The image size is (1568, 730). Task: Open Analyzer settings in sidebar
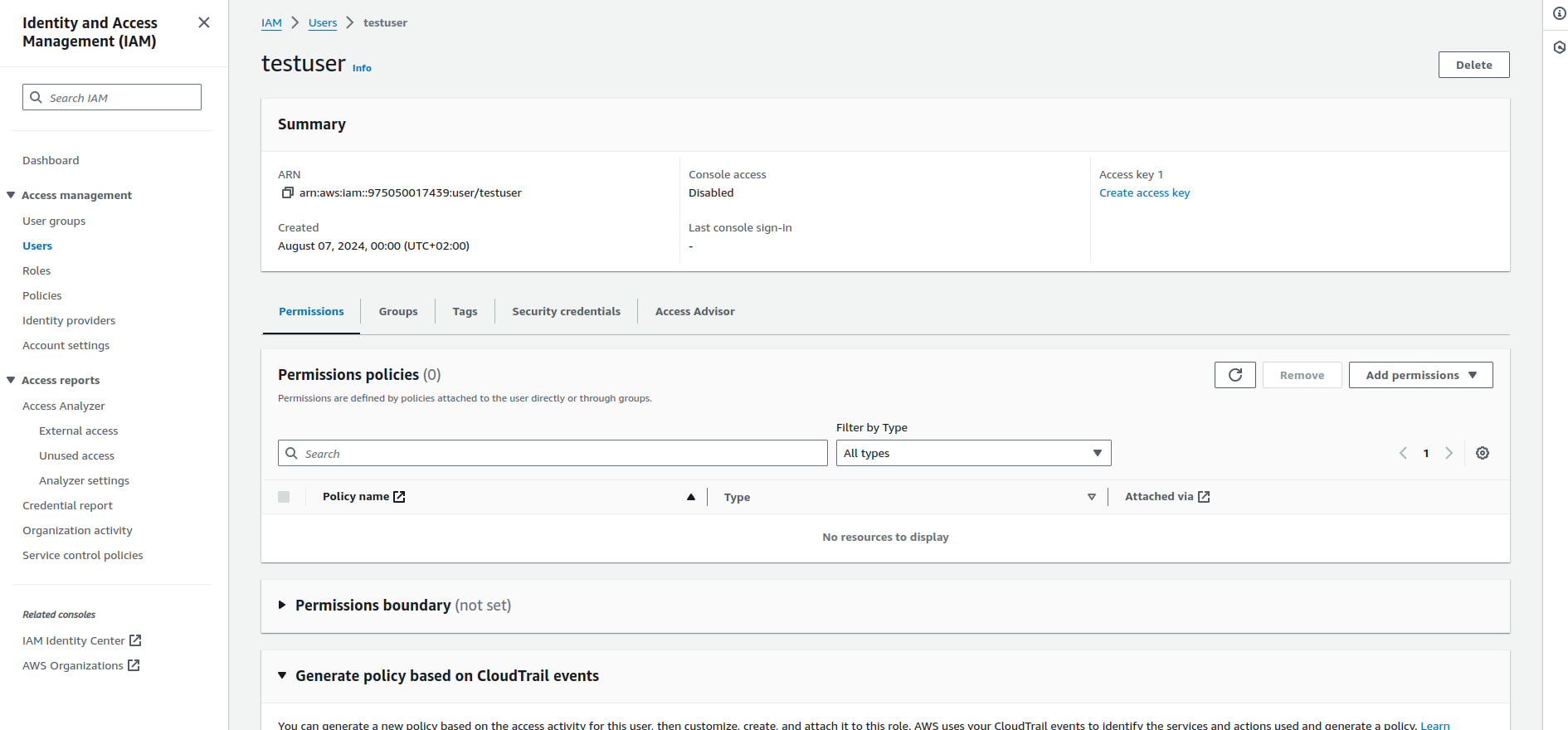tap(84, 480)
